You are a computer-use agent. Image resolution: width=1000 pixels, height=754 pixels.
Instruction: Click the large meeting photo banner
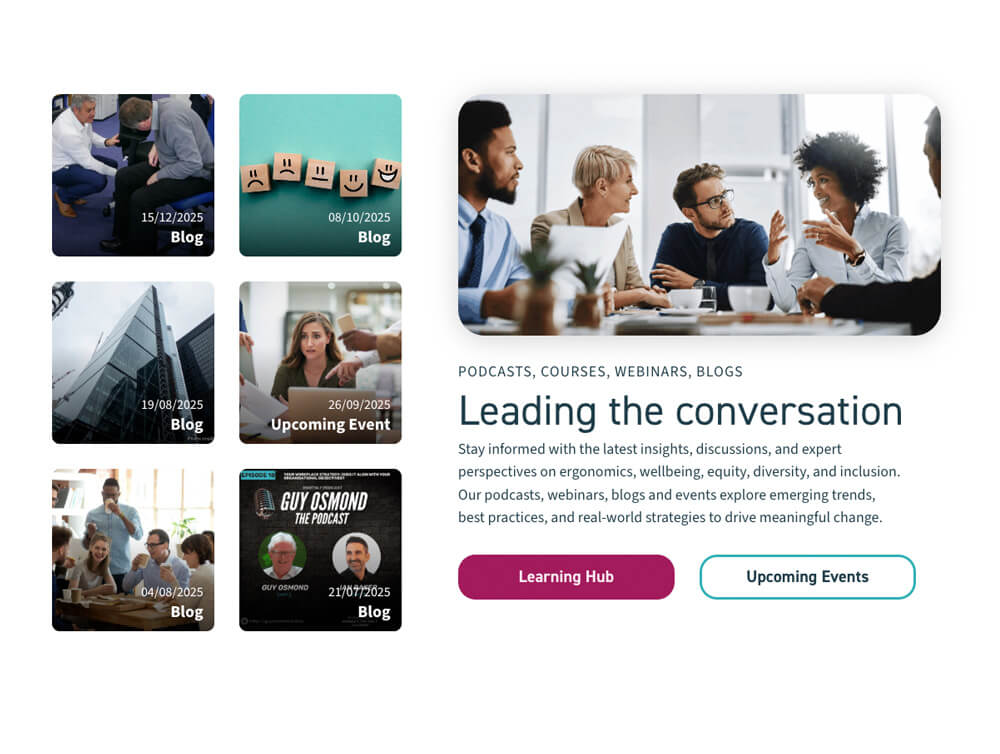tap(699, 214)
